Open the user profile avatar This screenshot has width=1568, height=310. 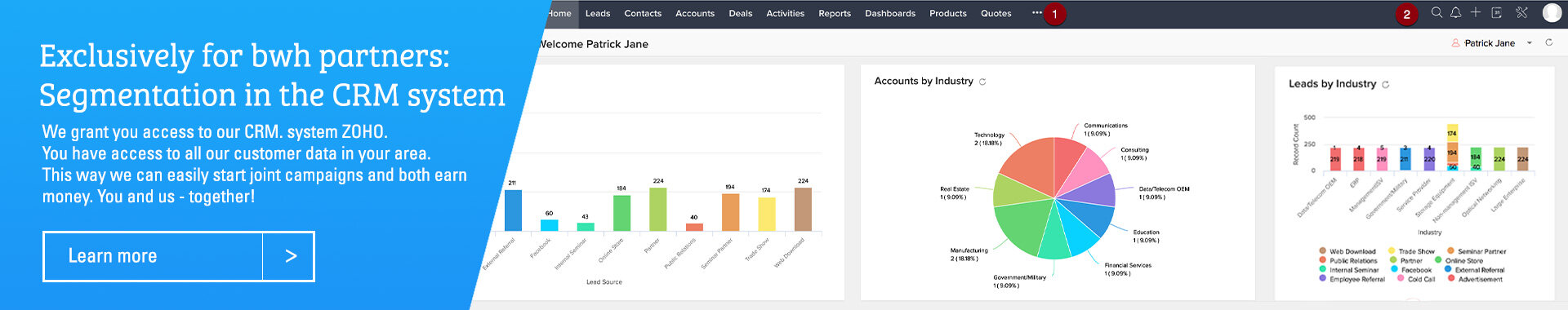(x=1552, y=12)
